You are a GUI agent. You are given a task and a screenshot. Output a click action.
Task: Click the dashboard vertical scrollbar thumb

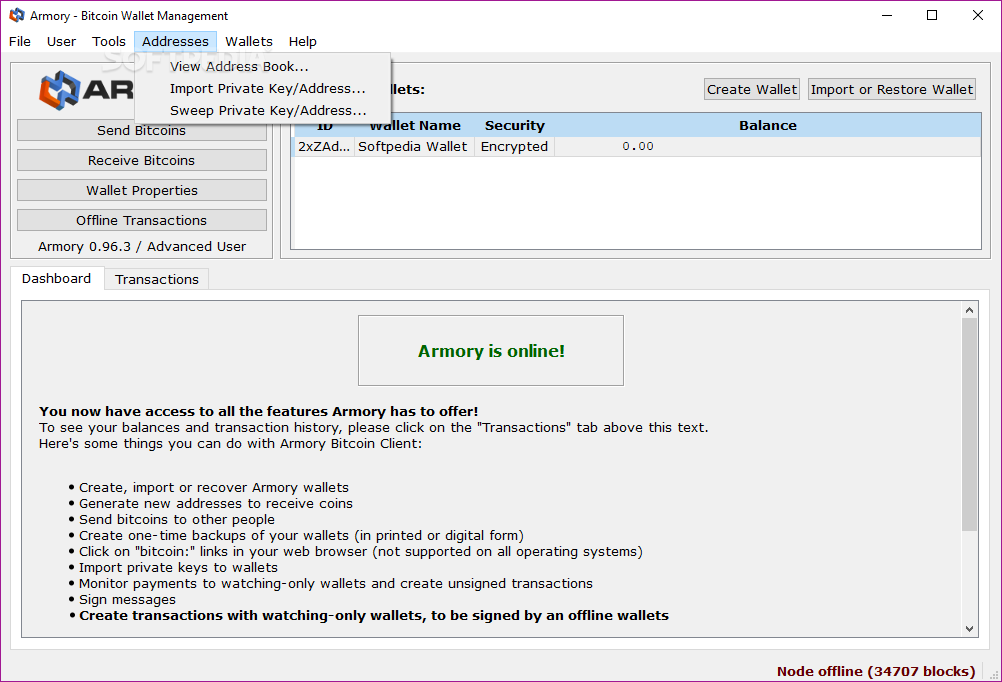(x=969, y=424)
